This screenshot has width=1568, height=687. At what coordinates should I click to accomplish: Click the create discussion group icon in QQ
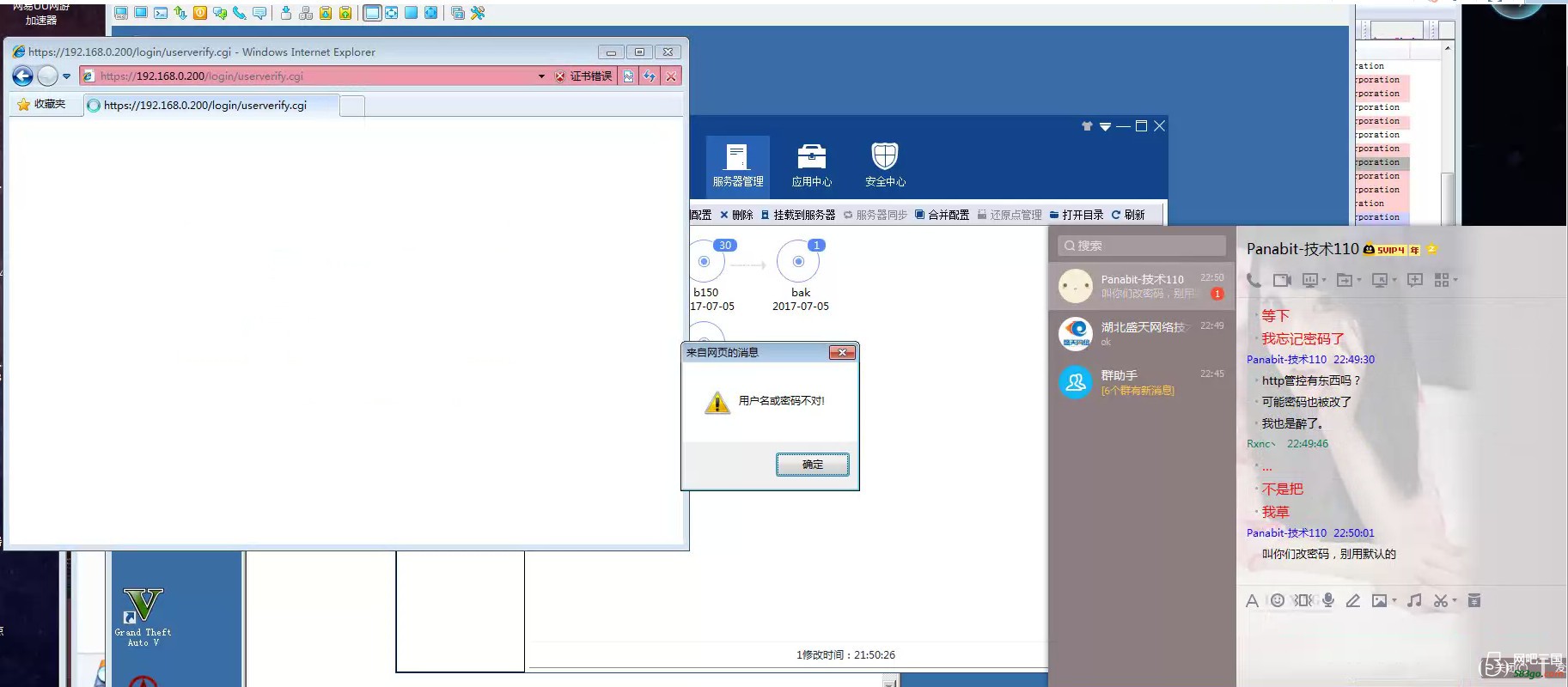1415,280
